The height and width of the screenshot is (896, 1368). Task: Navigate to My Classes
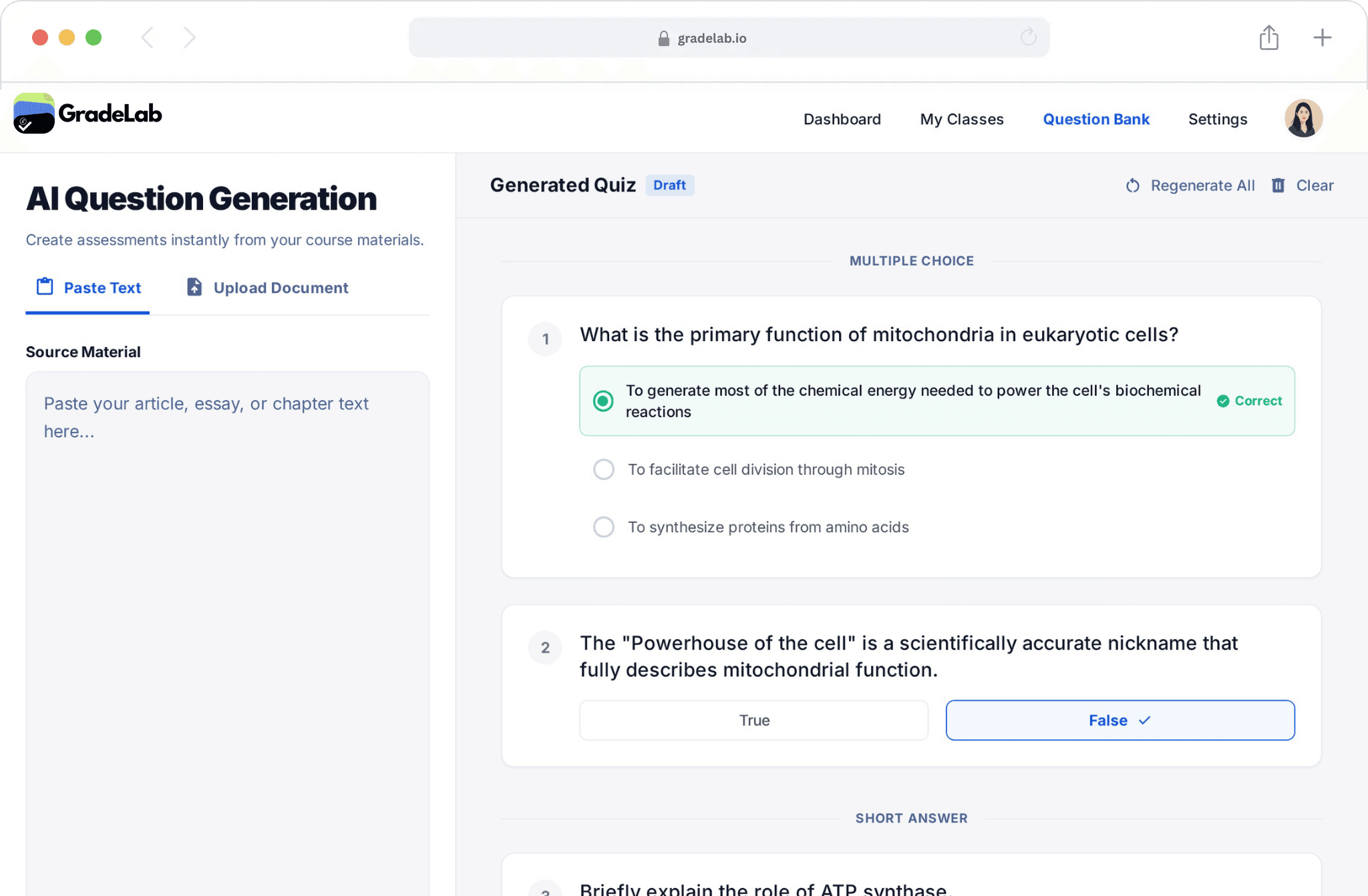tap(961, 119)
